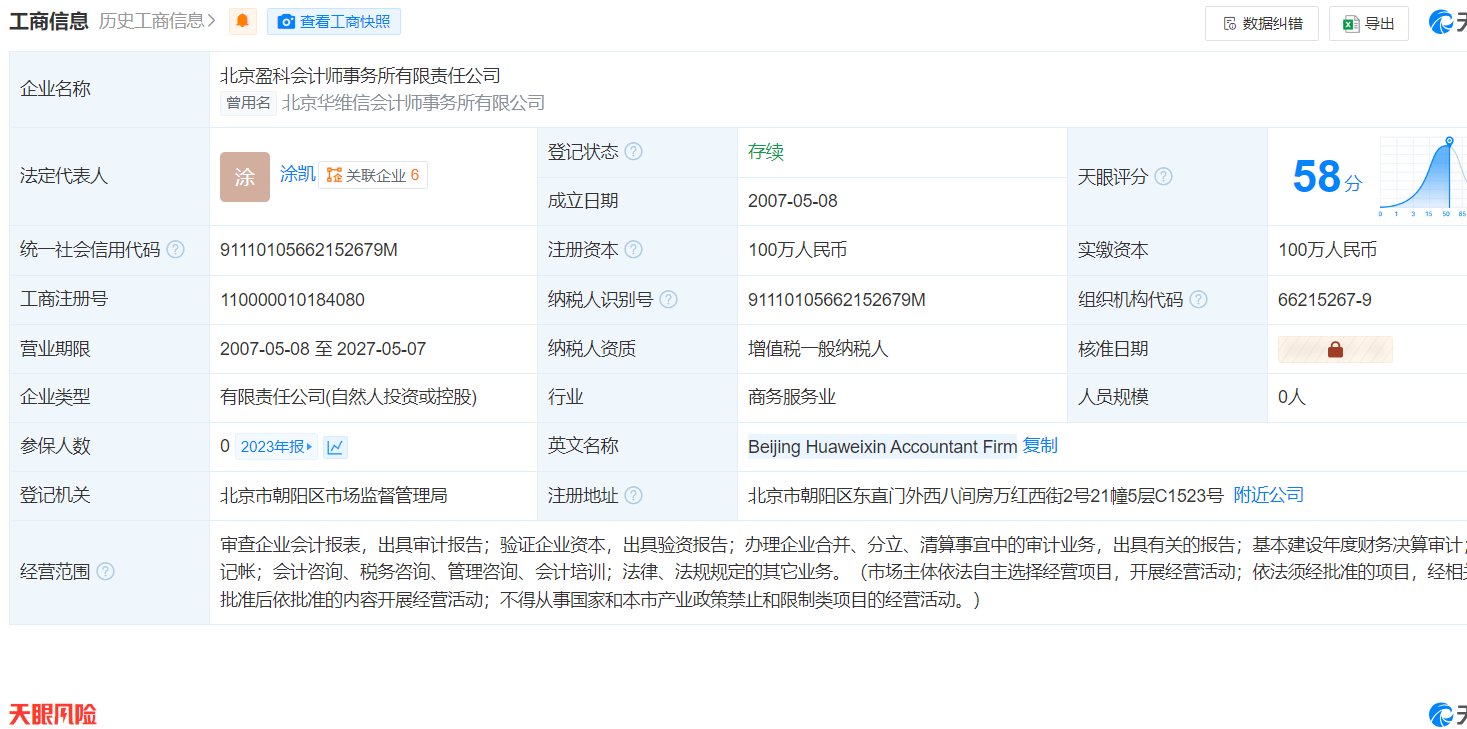Select company name 北京盈科会计师事务所有限责任公司
The height and width of the screenshot is (729, 1467).
pos(360,75)
